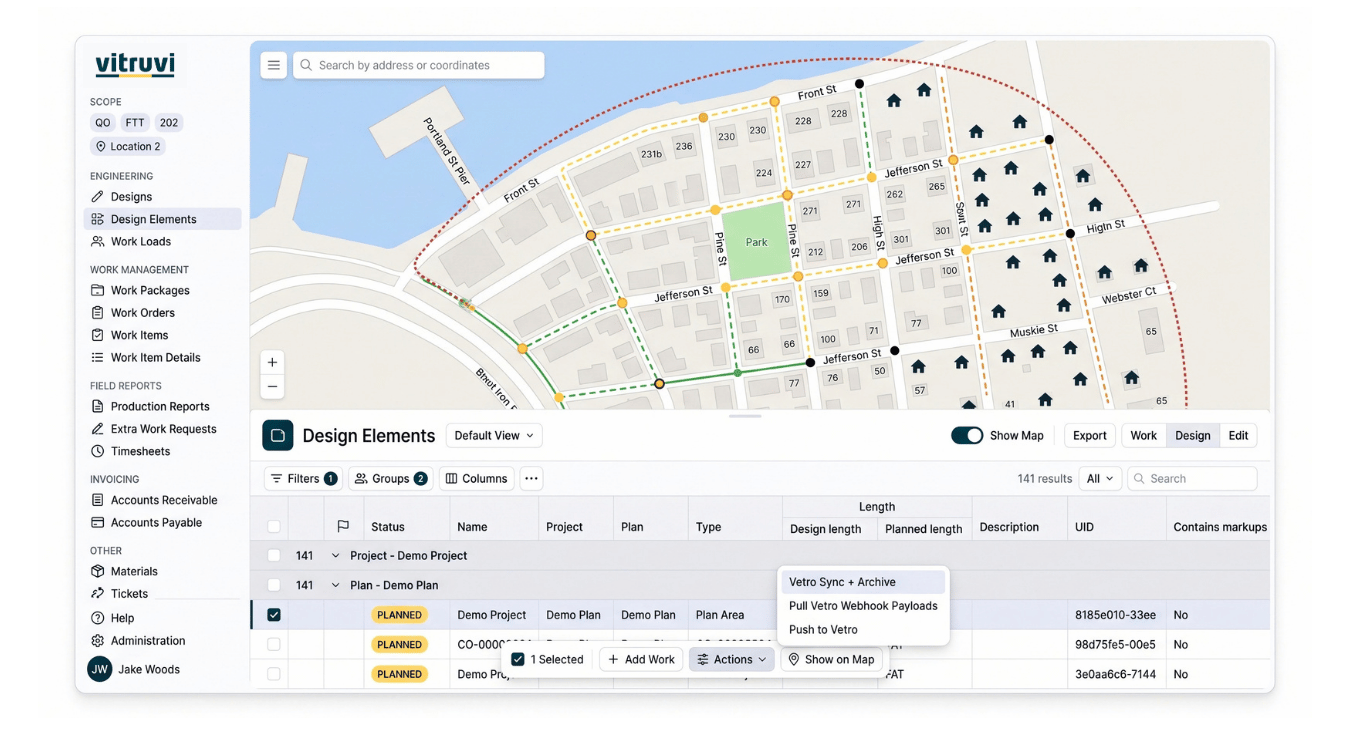Zoom out the map with minus button

coord(272,387)
